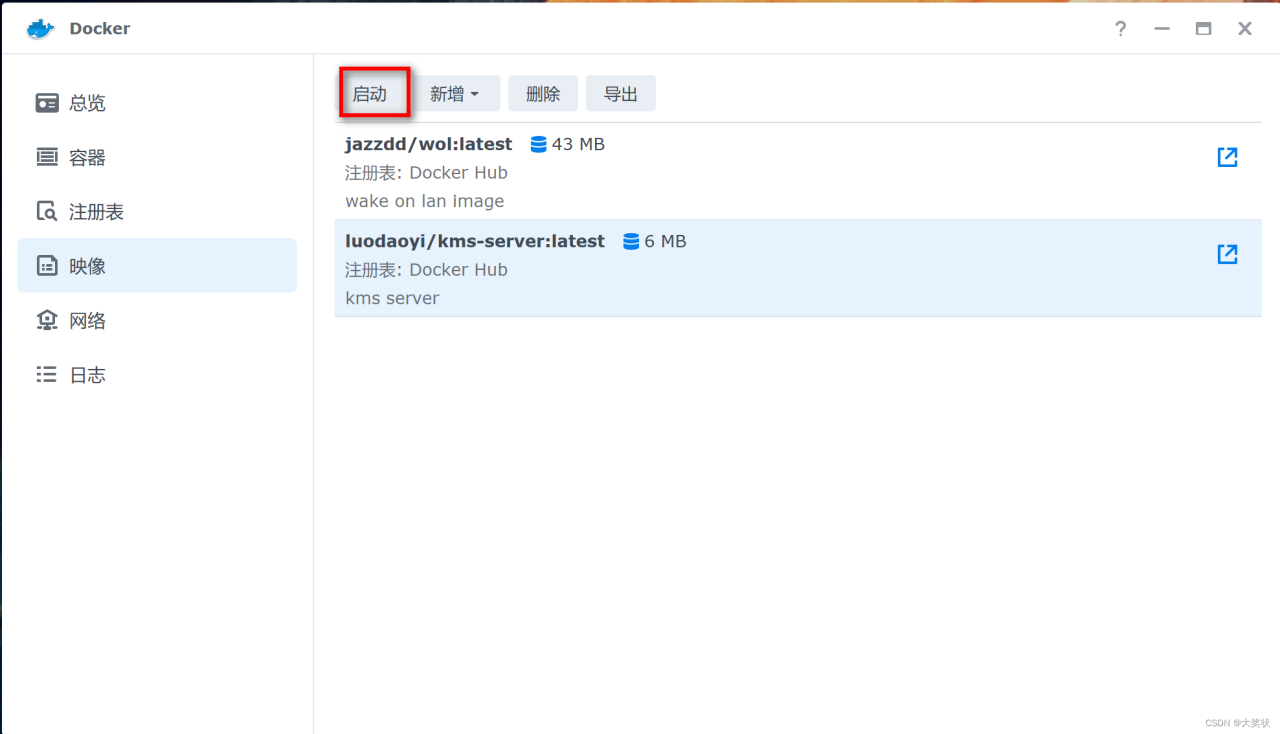Click the 删除 button
Screen dimensions: 1280x734
pos(543,93)
